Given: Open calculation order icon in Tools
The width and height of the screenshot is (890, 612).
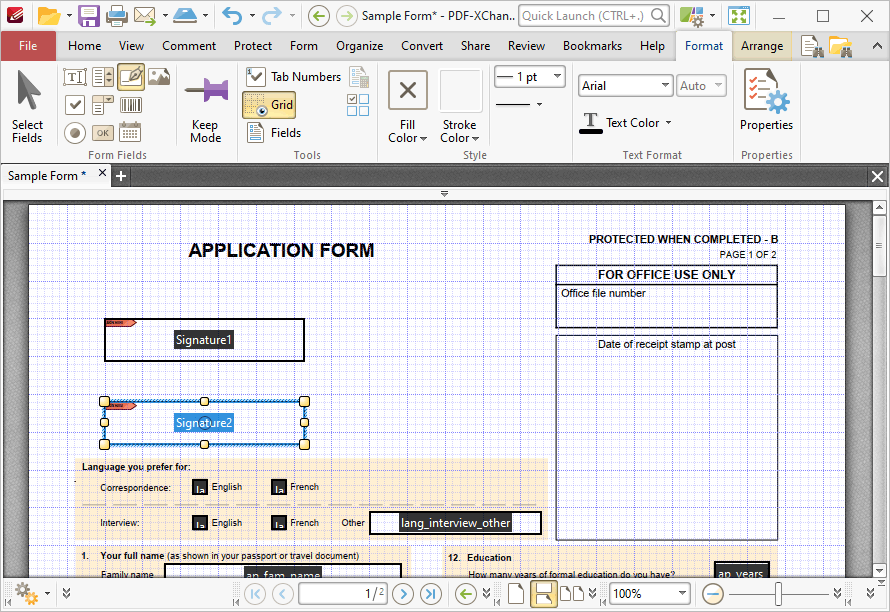Looking at the screenshot, I should 359,77.
